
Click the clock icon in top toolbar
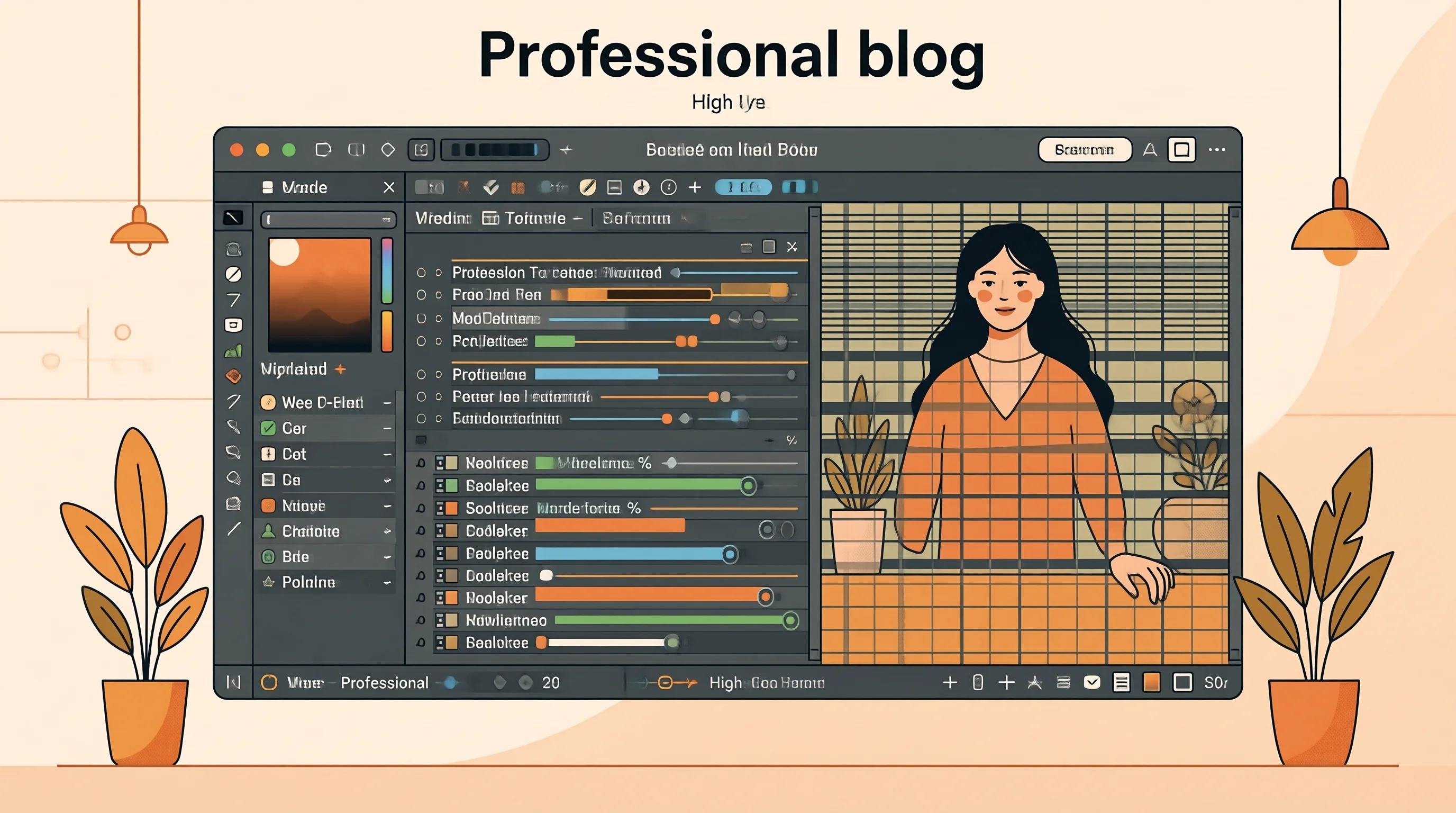click(668, 187)
